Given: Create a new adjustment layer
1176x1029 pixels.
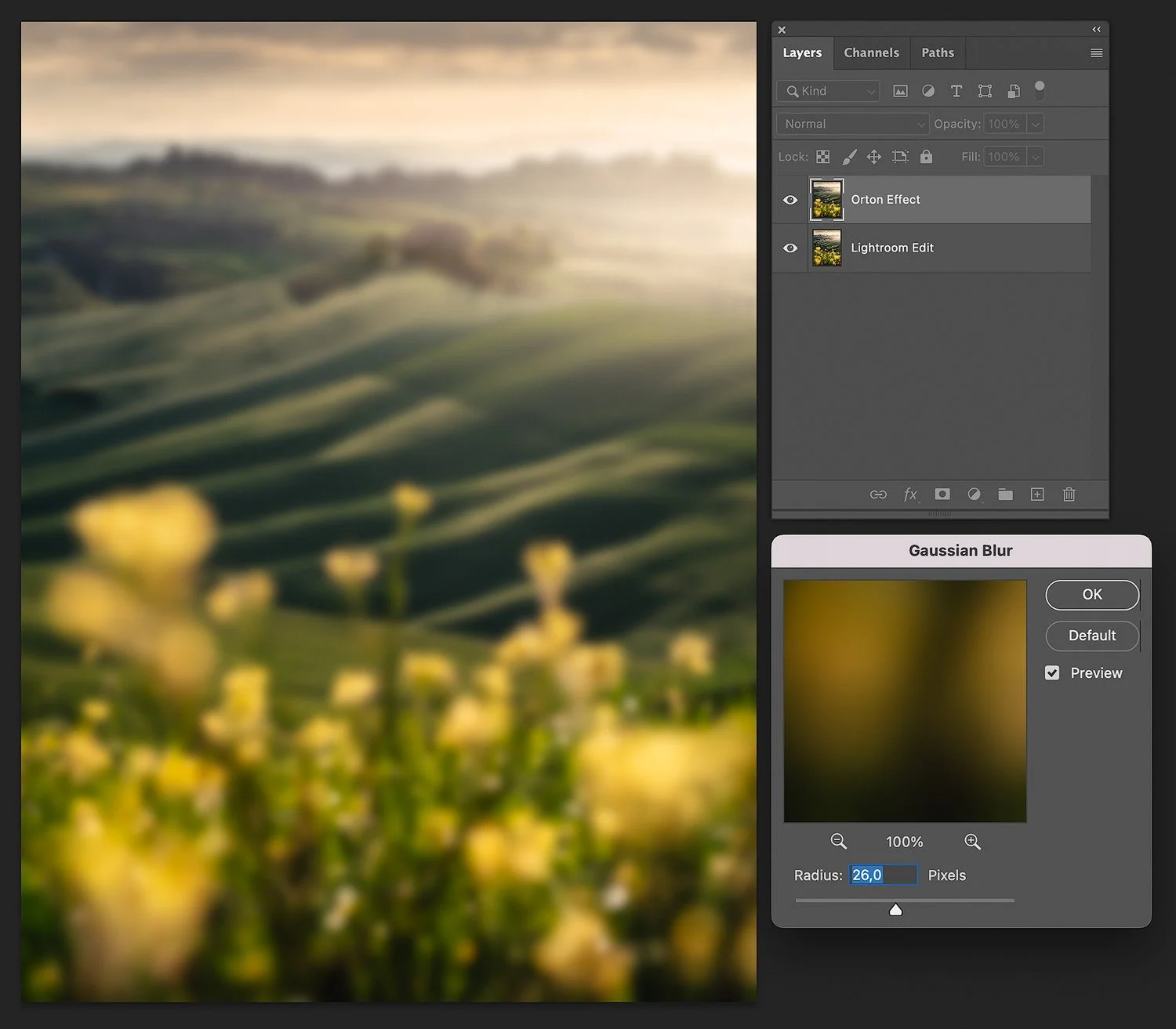Looking at the screenshot, I should click(974, 495).
